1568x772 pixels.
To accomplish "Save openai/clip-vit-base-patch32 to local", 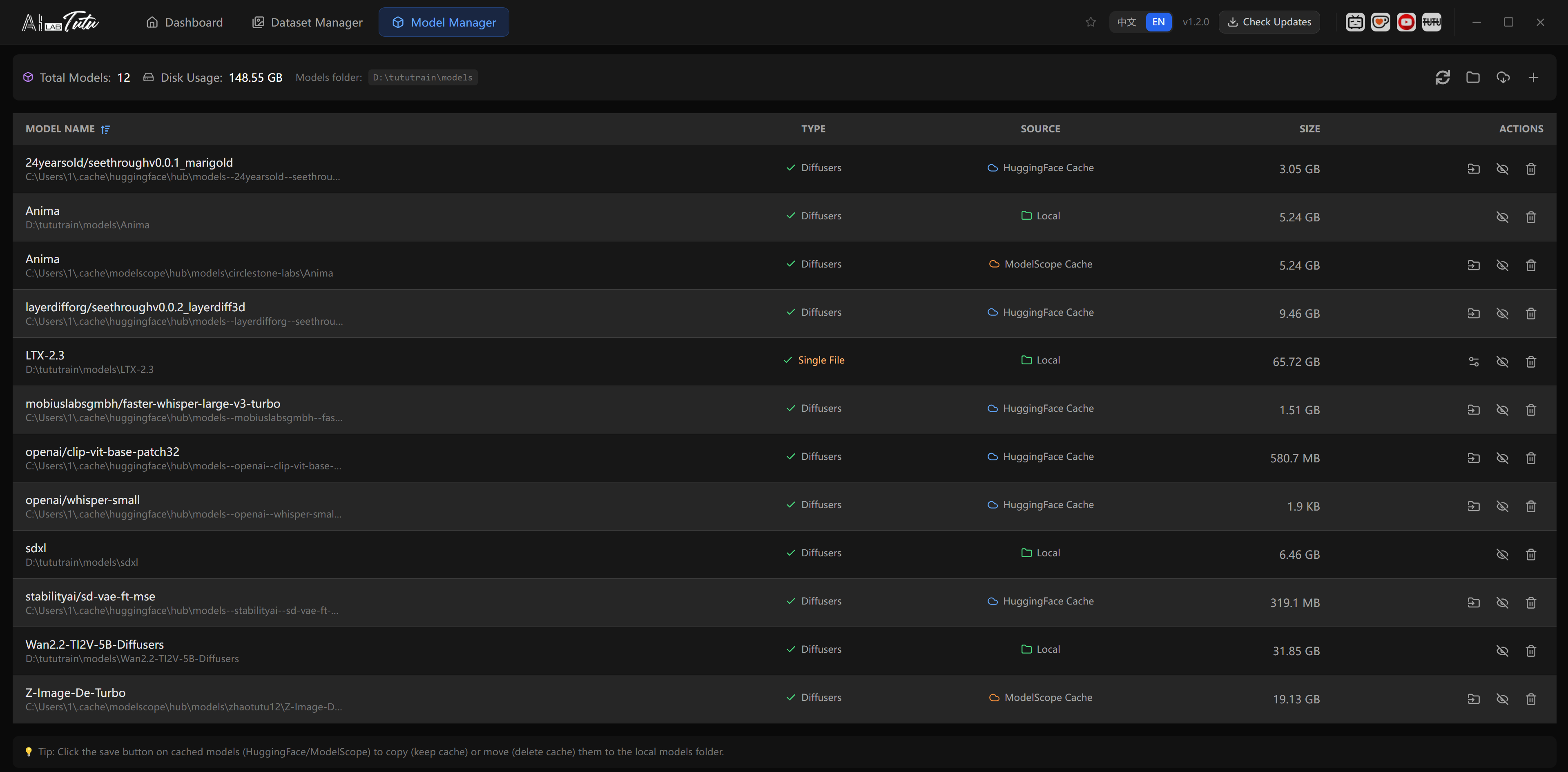I will click(1473, 457).
